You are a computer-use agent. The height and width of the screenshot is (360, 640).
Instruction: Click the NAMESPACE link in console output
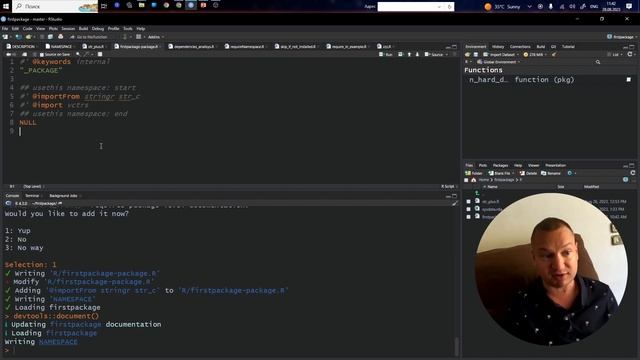58,342
